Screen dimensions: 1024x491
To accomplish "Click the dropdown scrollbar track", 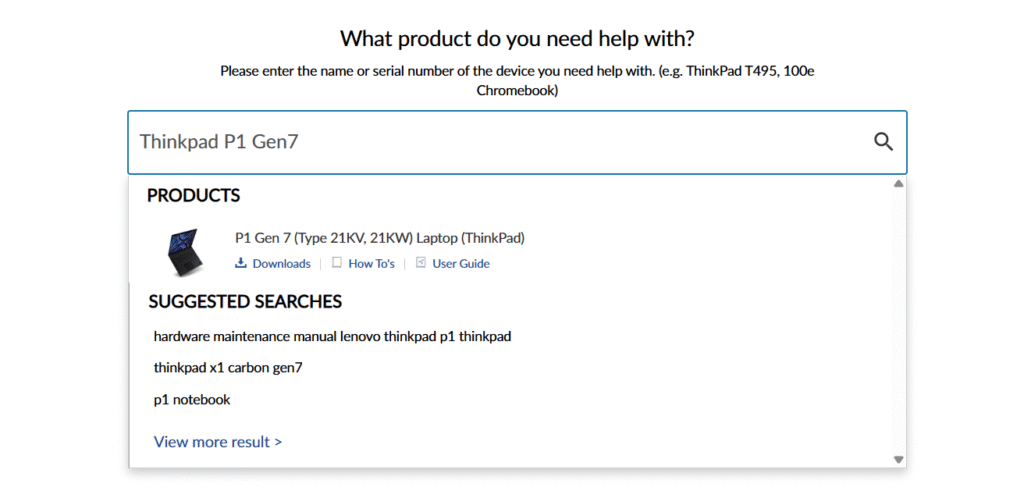I will click(898, 320).
